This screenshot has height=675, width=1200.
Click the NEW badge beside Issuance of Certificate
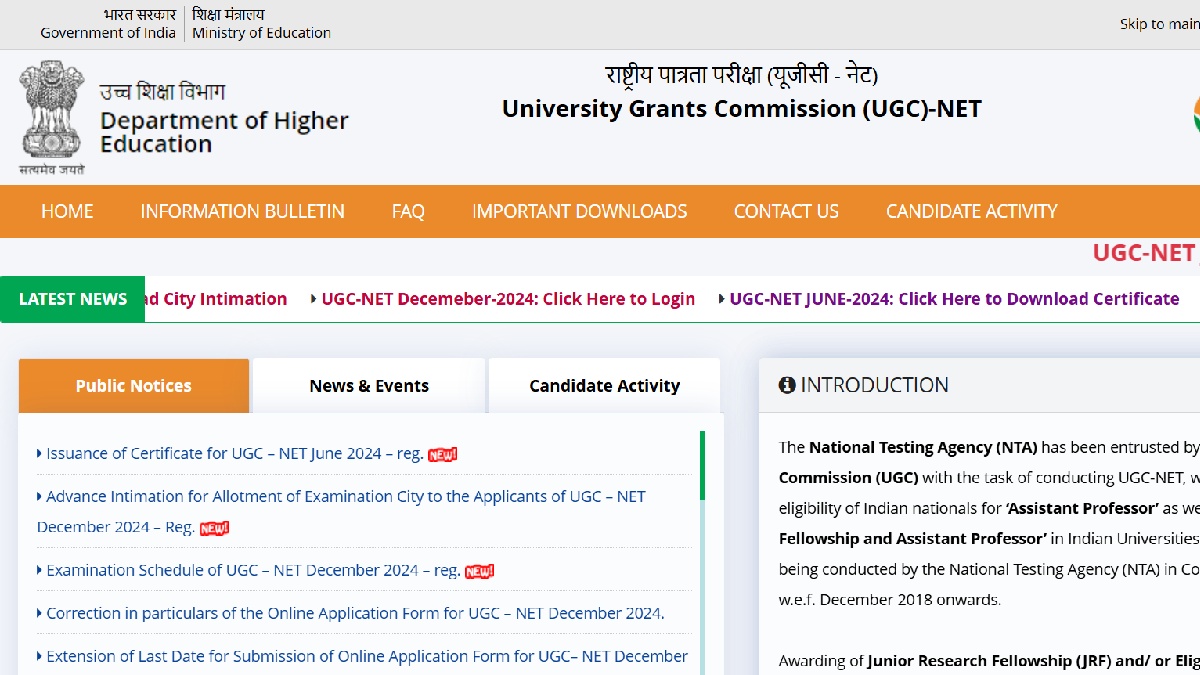pyautogui.click(x=442, y=454)
